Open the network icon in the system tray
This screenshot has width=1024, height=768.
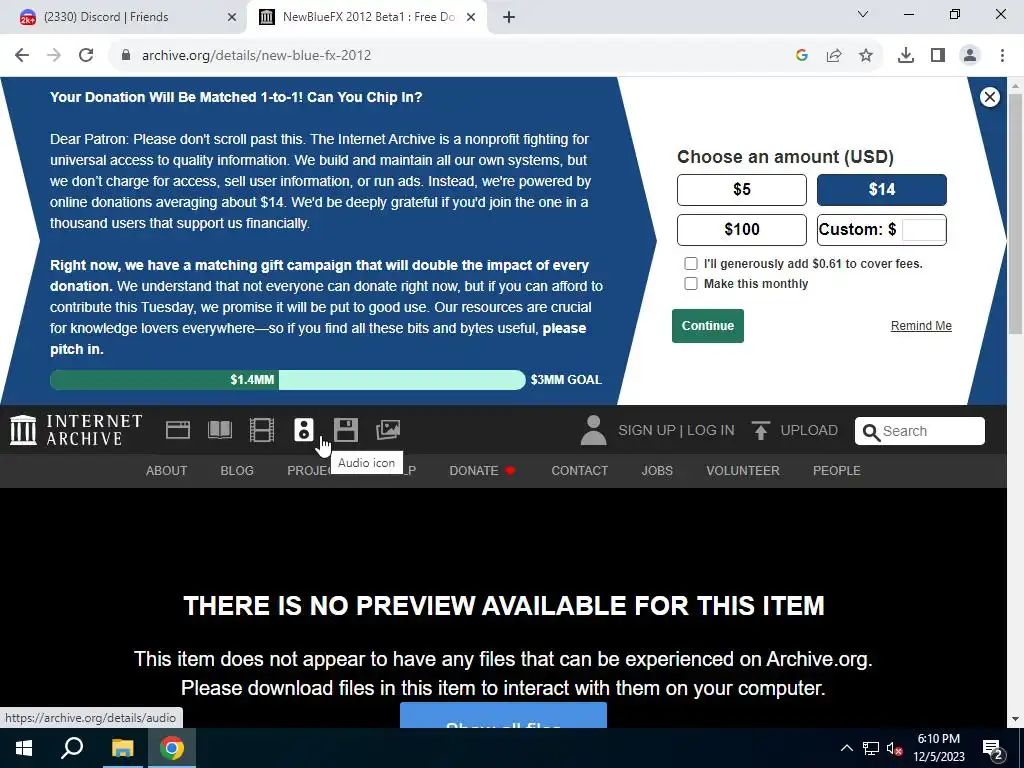click(871, 748)
